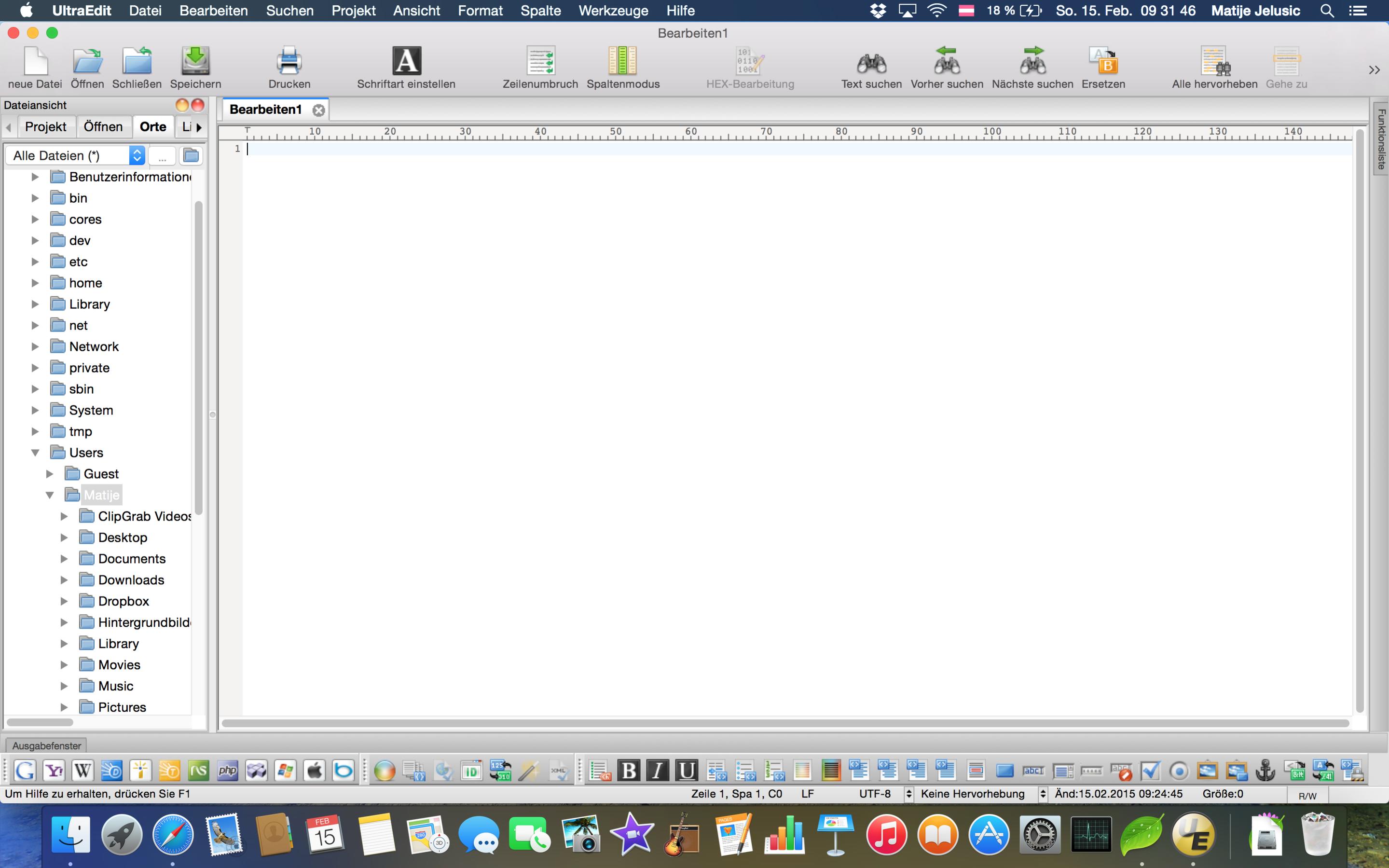Toggle bold formatting with B button

click(x=629, y=771)
